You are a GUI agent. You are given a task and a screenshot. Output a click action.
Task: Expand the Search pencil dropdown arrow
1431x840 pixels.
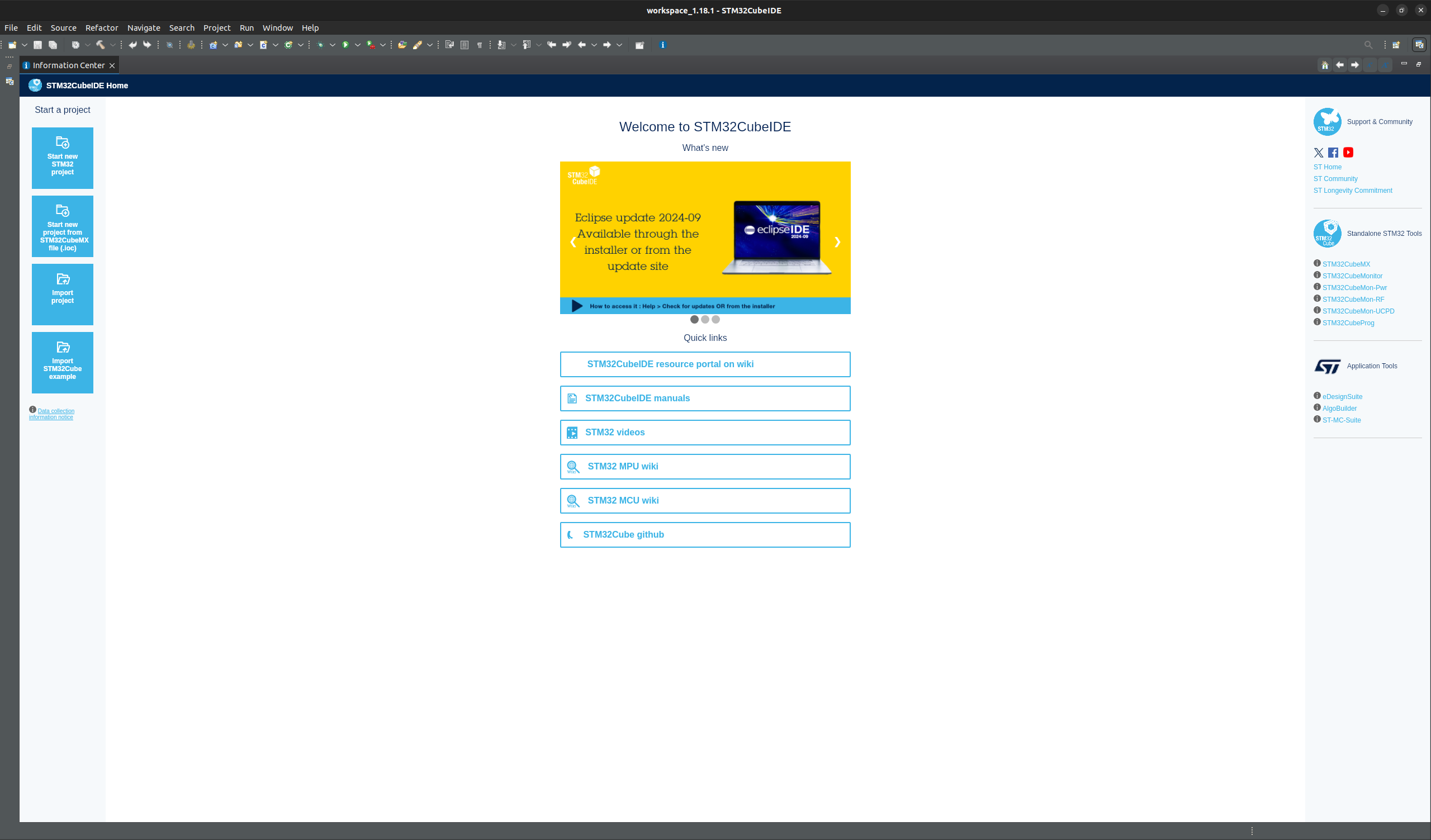tap(429, 45)
